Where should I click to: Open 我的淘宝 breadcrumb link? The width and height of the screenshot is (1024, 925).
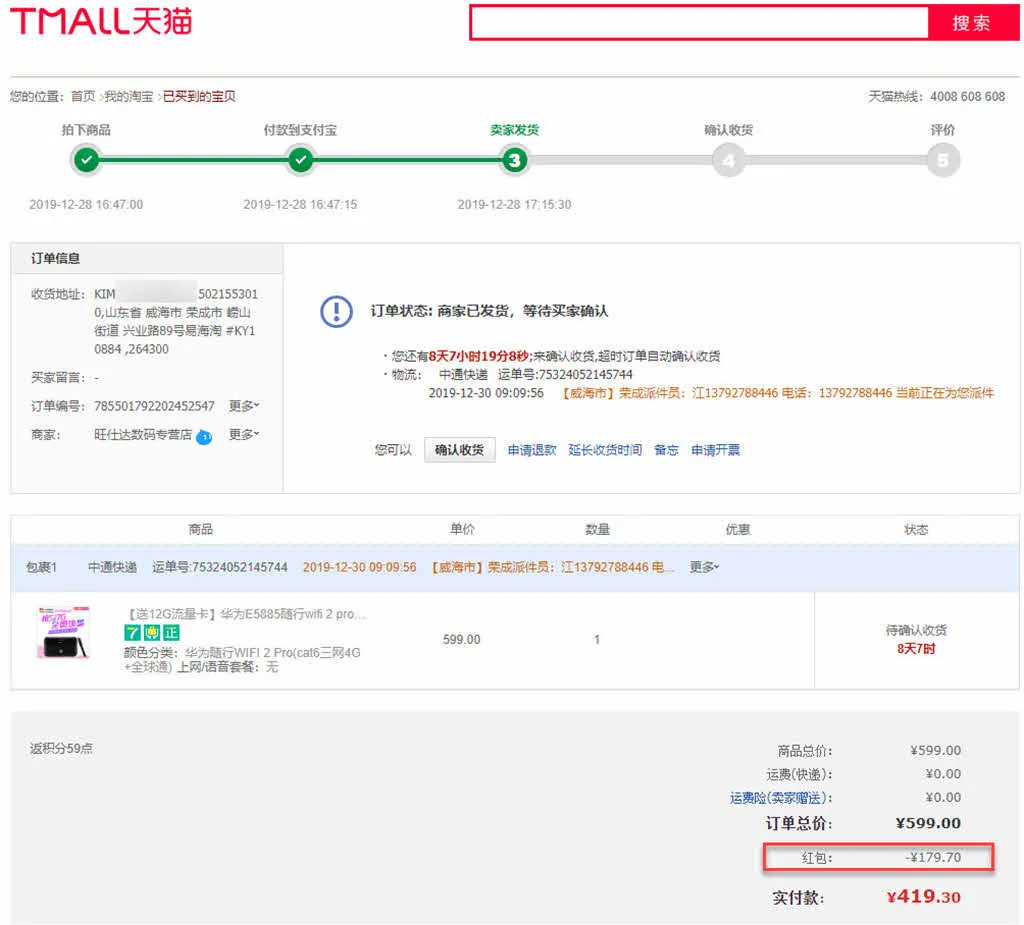129,97
